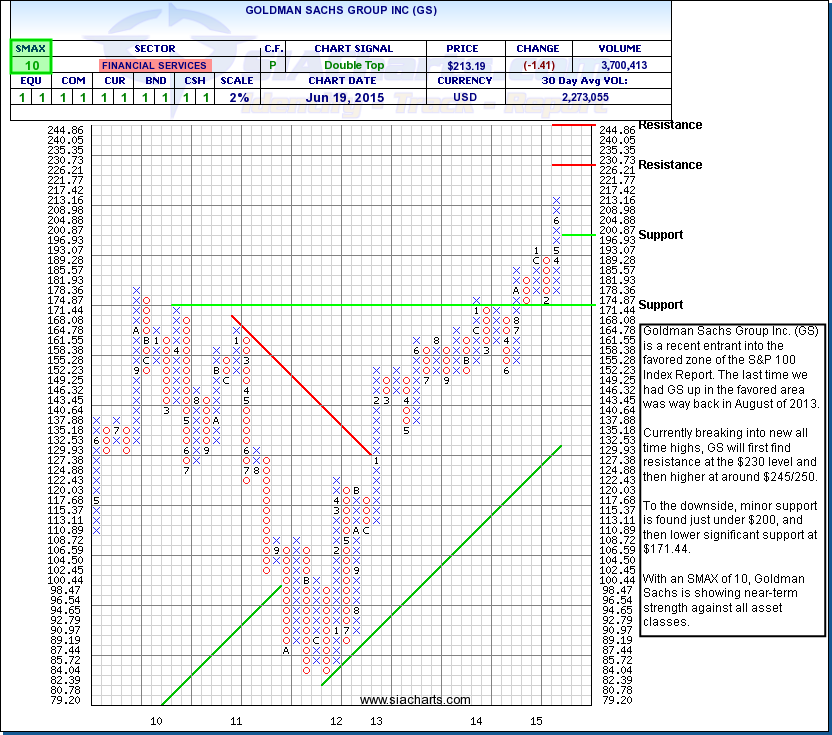This screenshot has width=832, height=735.
Task: Click the Support label near 174.87
Action: click(x=661, y=304)
